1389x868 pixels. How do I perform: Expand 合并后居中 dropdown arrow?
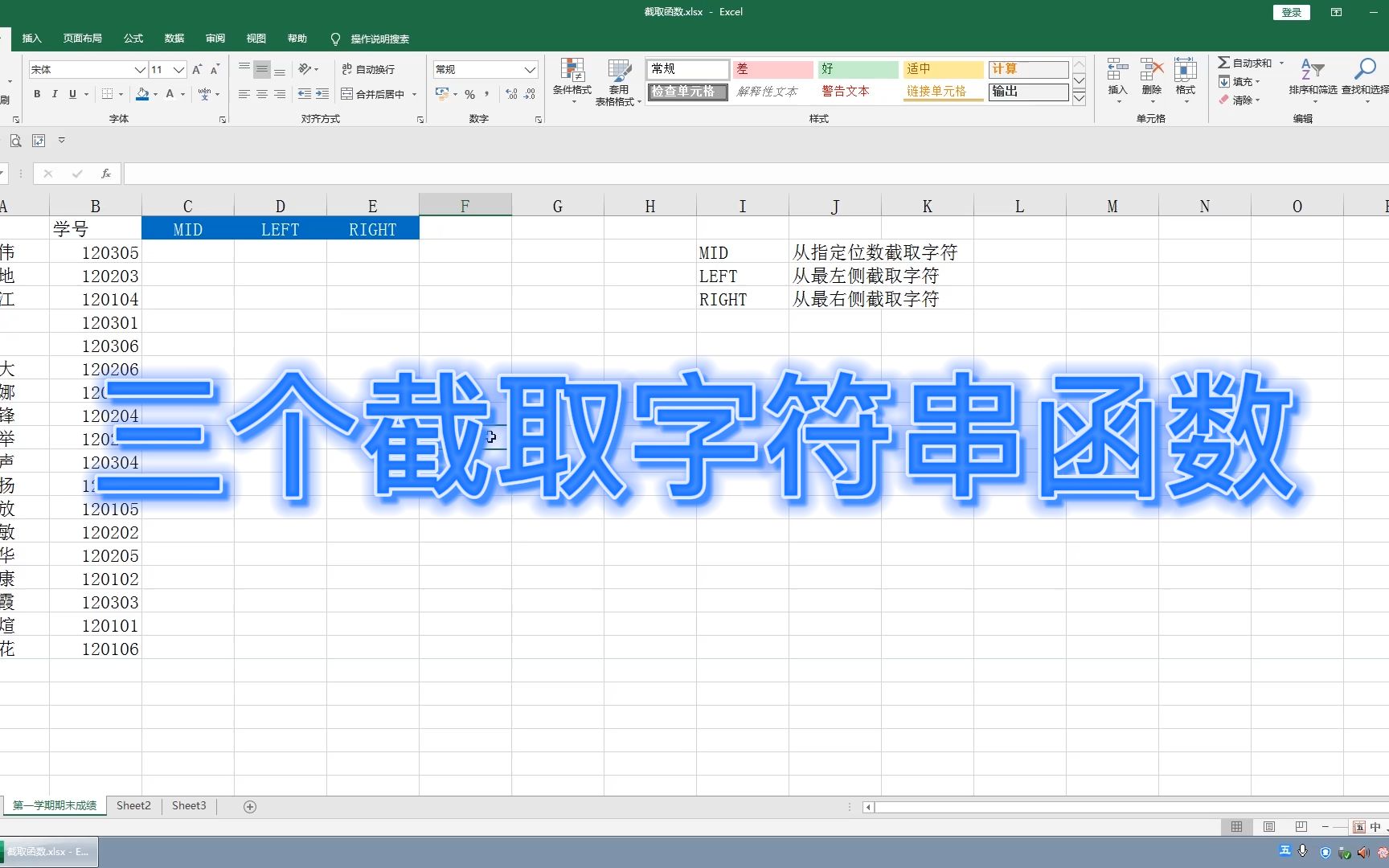coord(415,94)
